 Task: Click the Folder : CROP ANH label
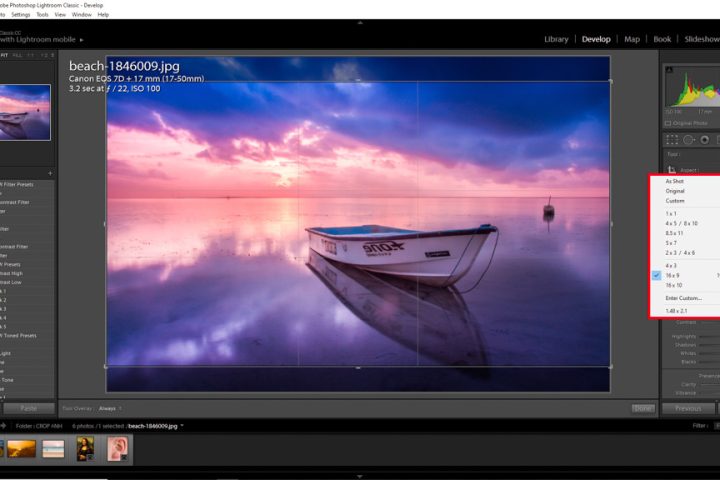[39, 426]
